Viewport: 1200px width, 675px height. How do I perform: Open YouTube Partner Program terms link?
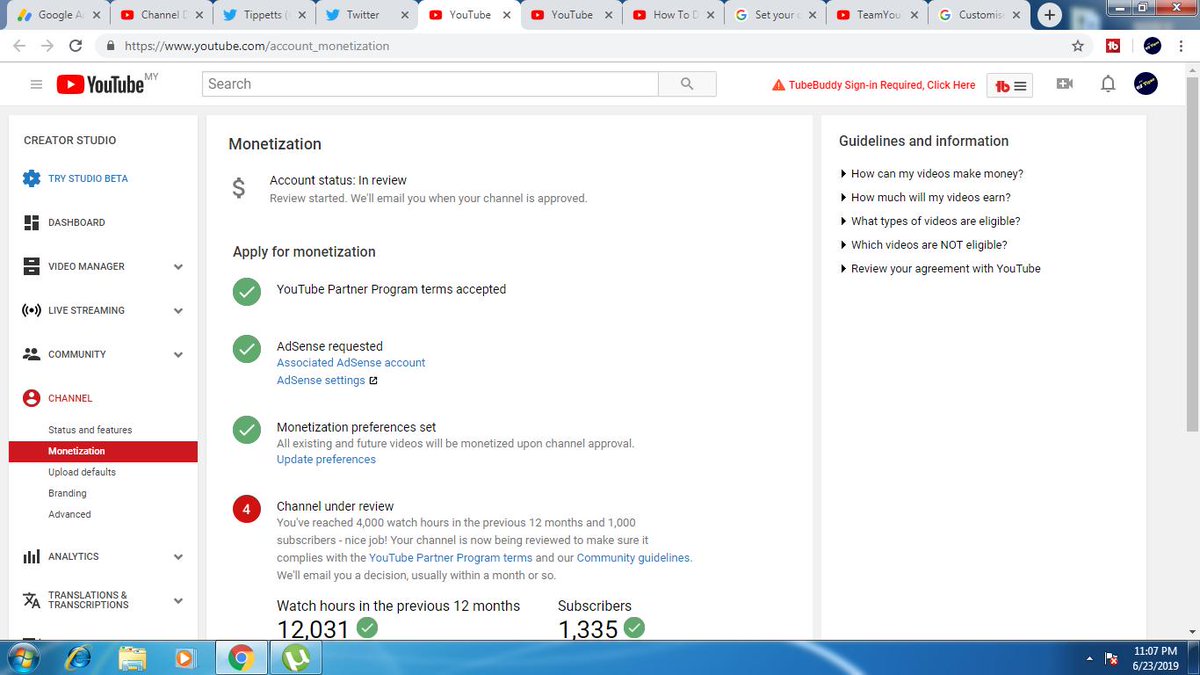(451, 558)
